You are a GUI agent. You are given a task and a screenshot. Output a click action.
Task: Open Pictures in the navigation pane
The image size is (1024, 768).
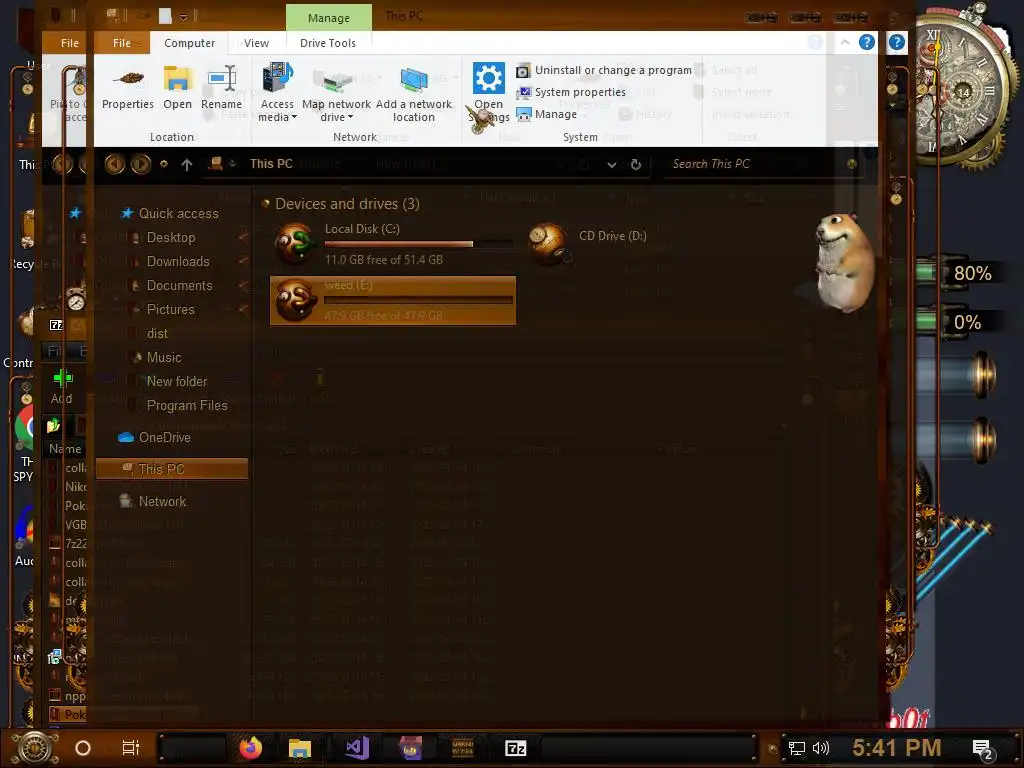[x=170, y=310]
